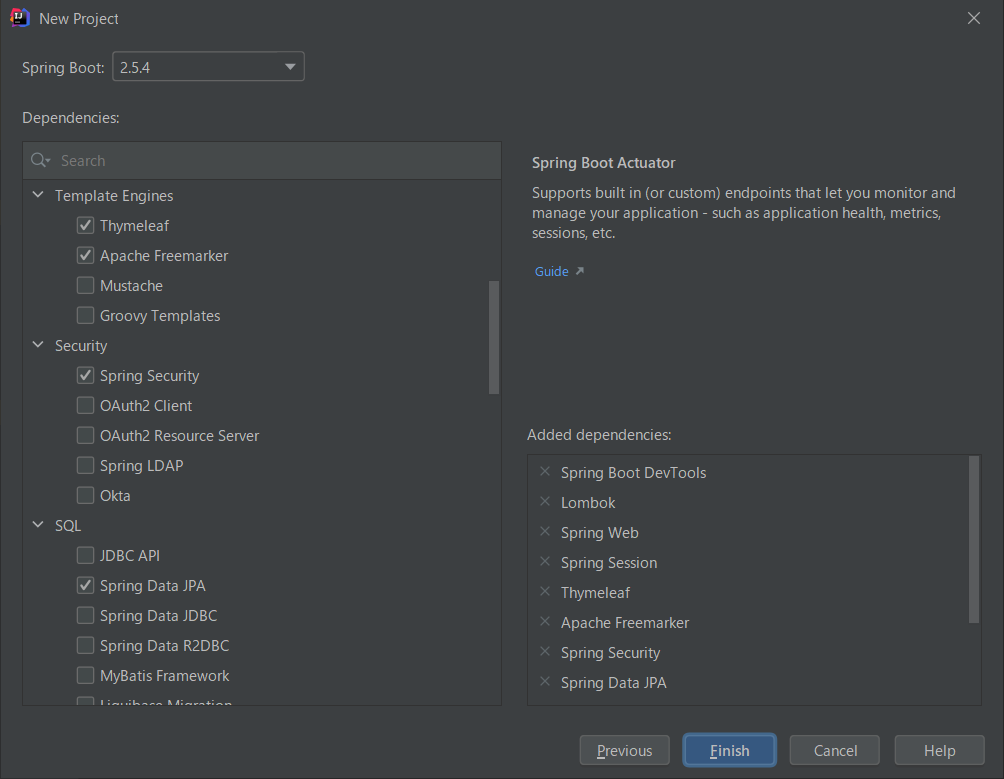Check the Okta checkbox
1004x779 pixels.
tap(85, 495)
